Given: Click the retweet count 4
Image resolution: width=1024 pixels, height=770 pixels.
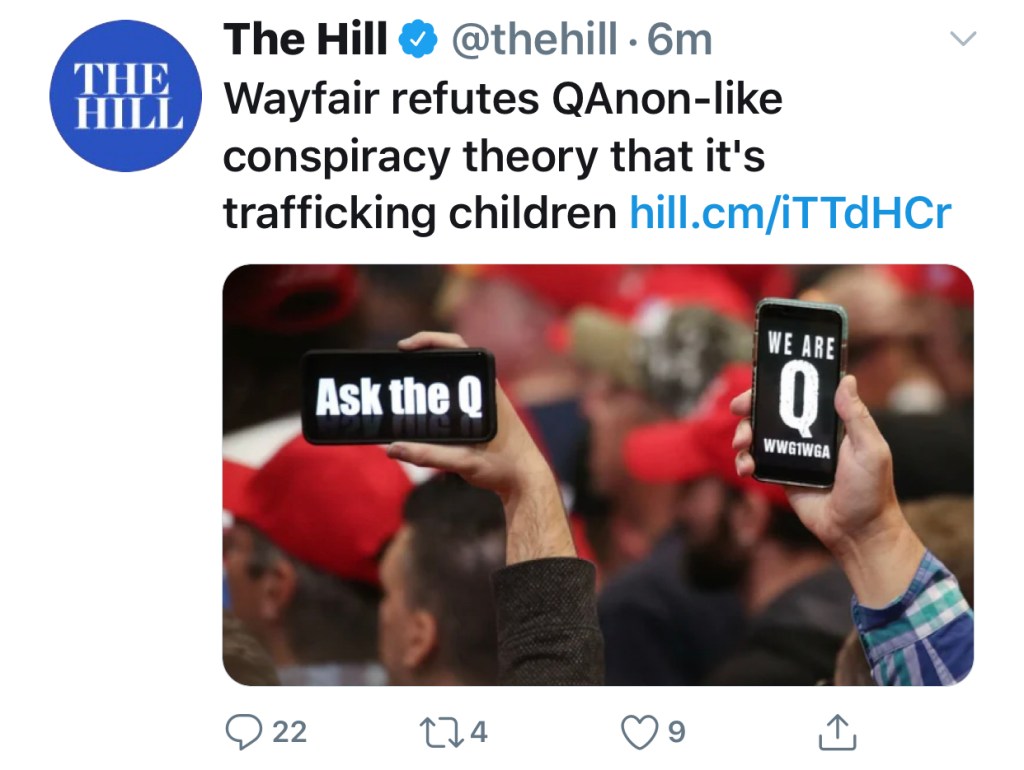Looking at the screenshot, I should 479,731.
